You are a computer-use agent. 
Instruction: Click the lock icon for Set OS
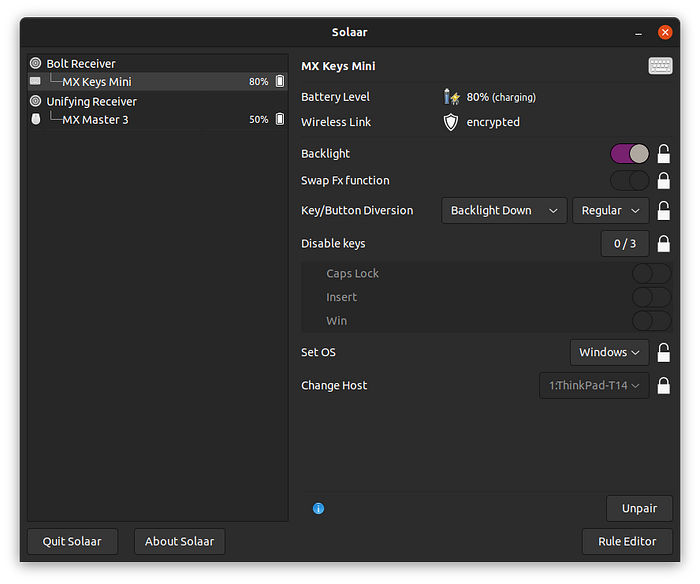click(x=663, y=352)
